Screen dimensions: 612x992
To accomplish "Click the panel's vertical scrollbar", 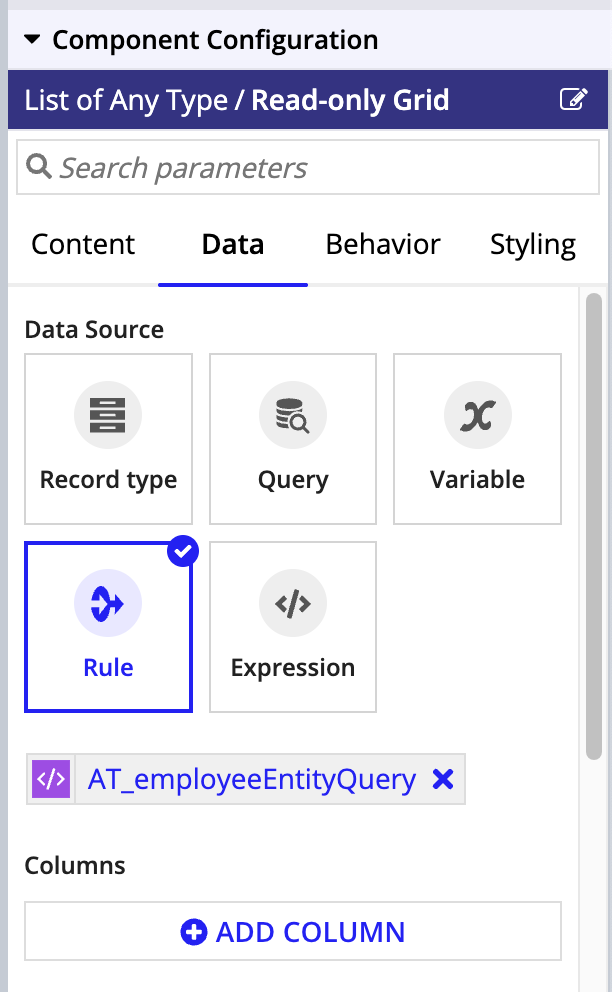I will coord(594,526).
